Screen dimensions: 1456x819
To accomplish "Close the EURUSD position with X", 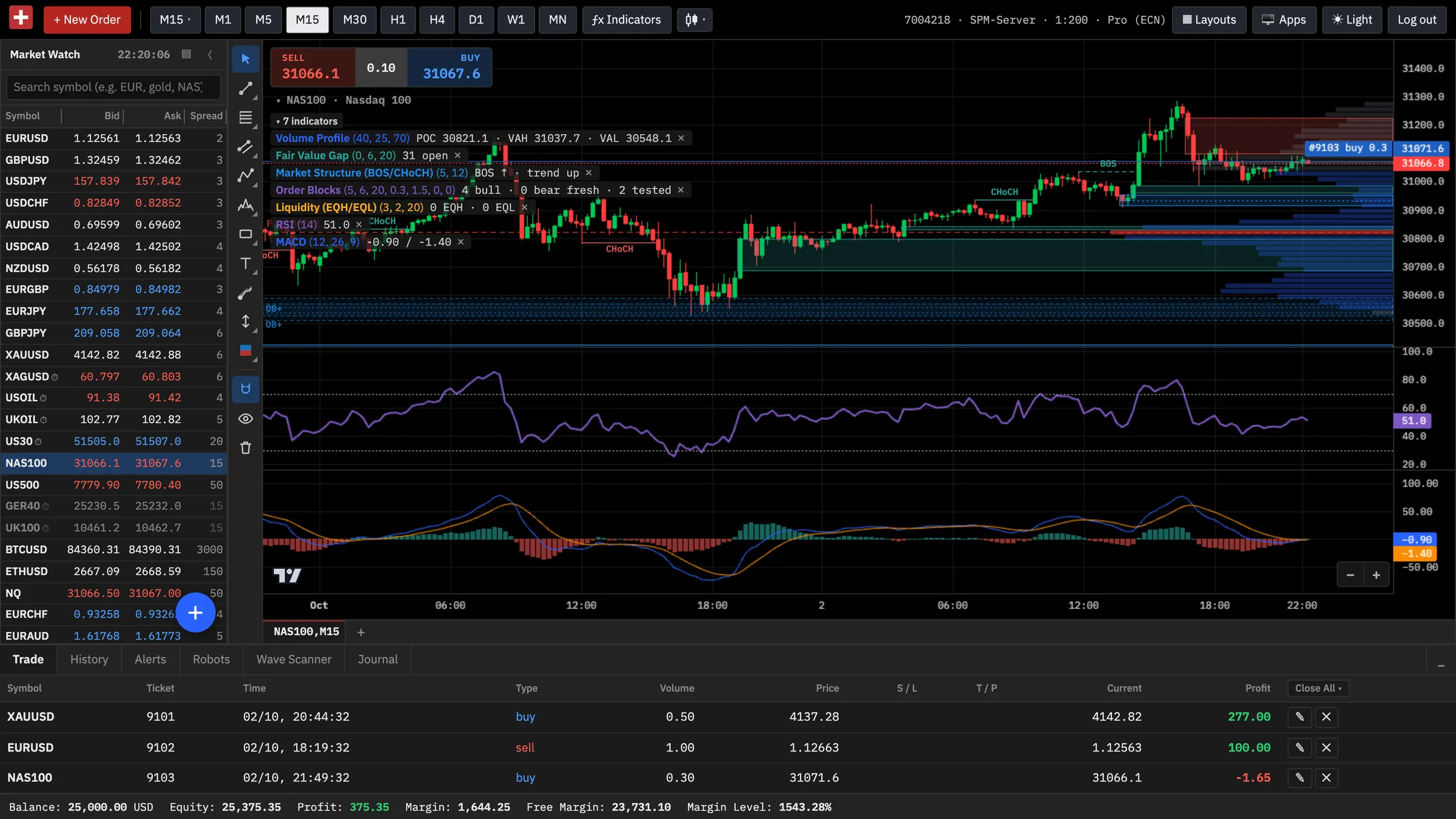I will coord(1326,747).
